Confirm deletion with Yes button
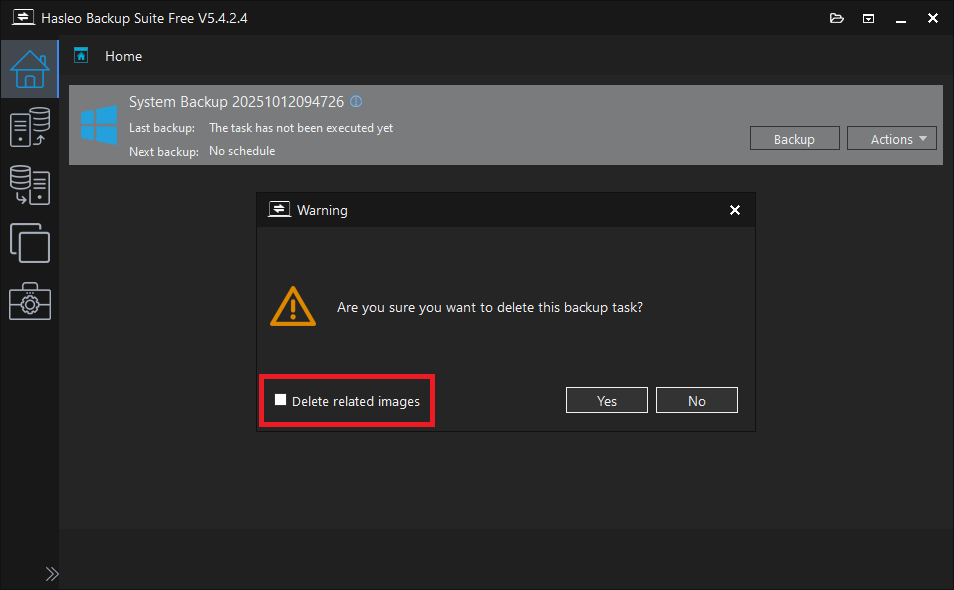 click(x=607, y=400)
